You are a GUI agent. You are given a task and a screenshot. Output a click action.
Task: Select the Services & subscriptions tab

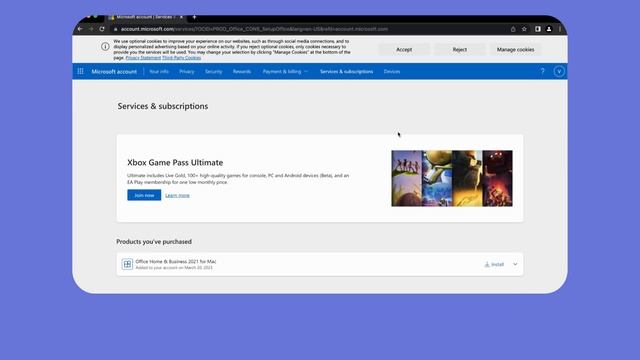click(x=347, y=71)
